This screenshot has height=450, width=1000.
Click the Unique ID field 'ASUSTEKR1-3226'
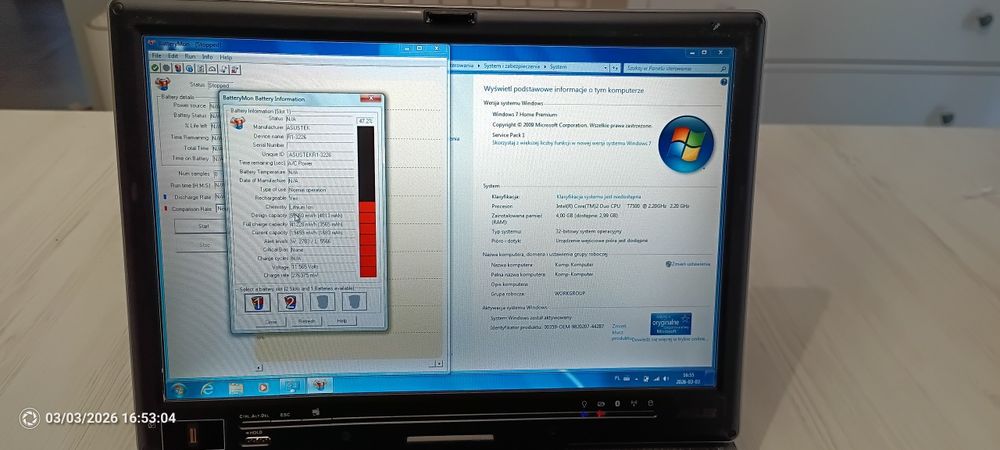click(320, 154)
